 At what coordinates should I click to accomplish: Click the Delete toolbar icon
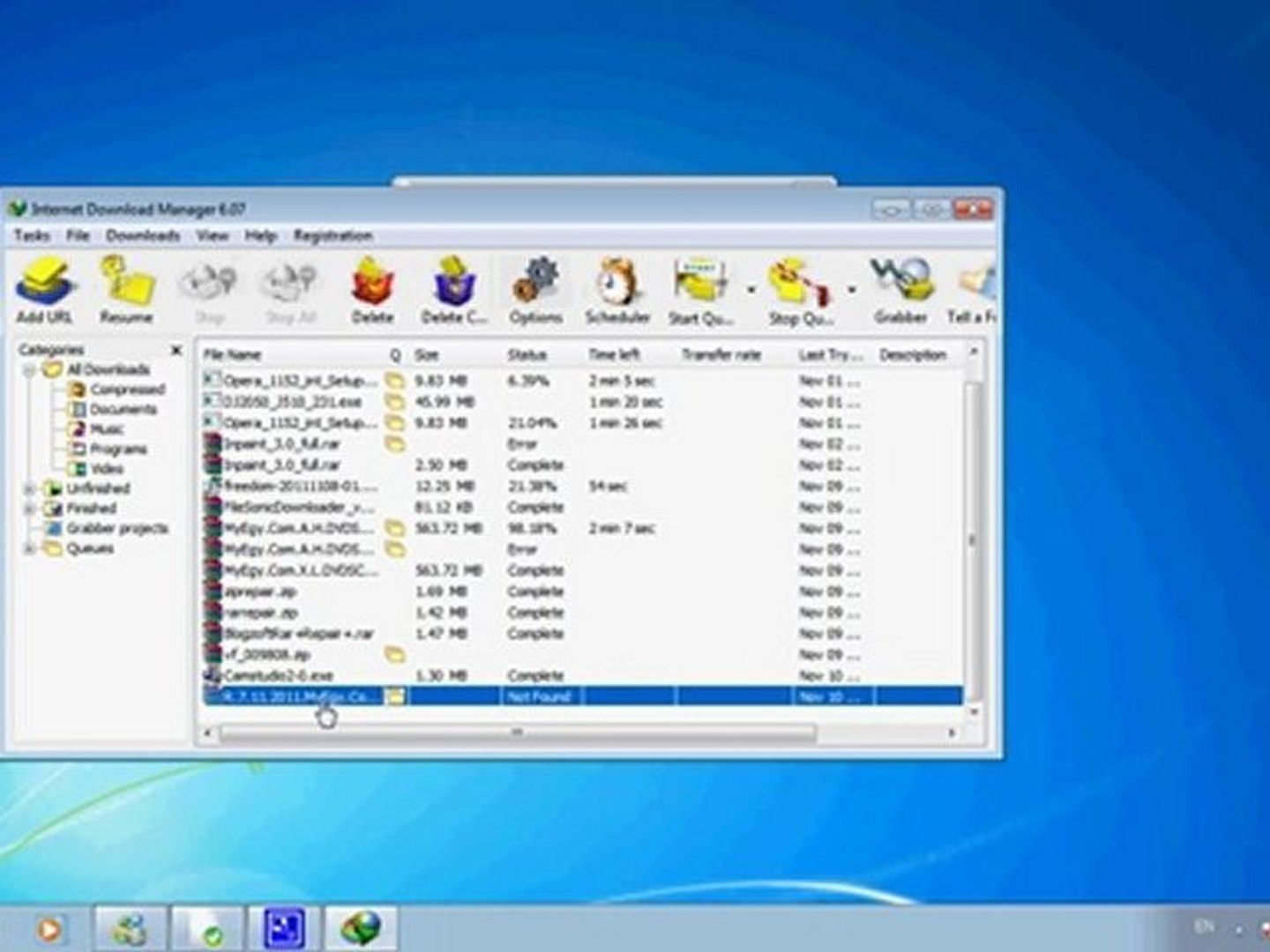[372, 291]
